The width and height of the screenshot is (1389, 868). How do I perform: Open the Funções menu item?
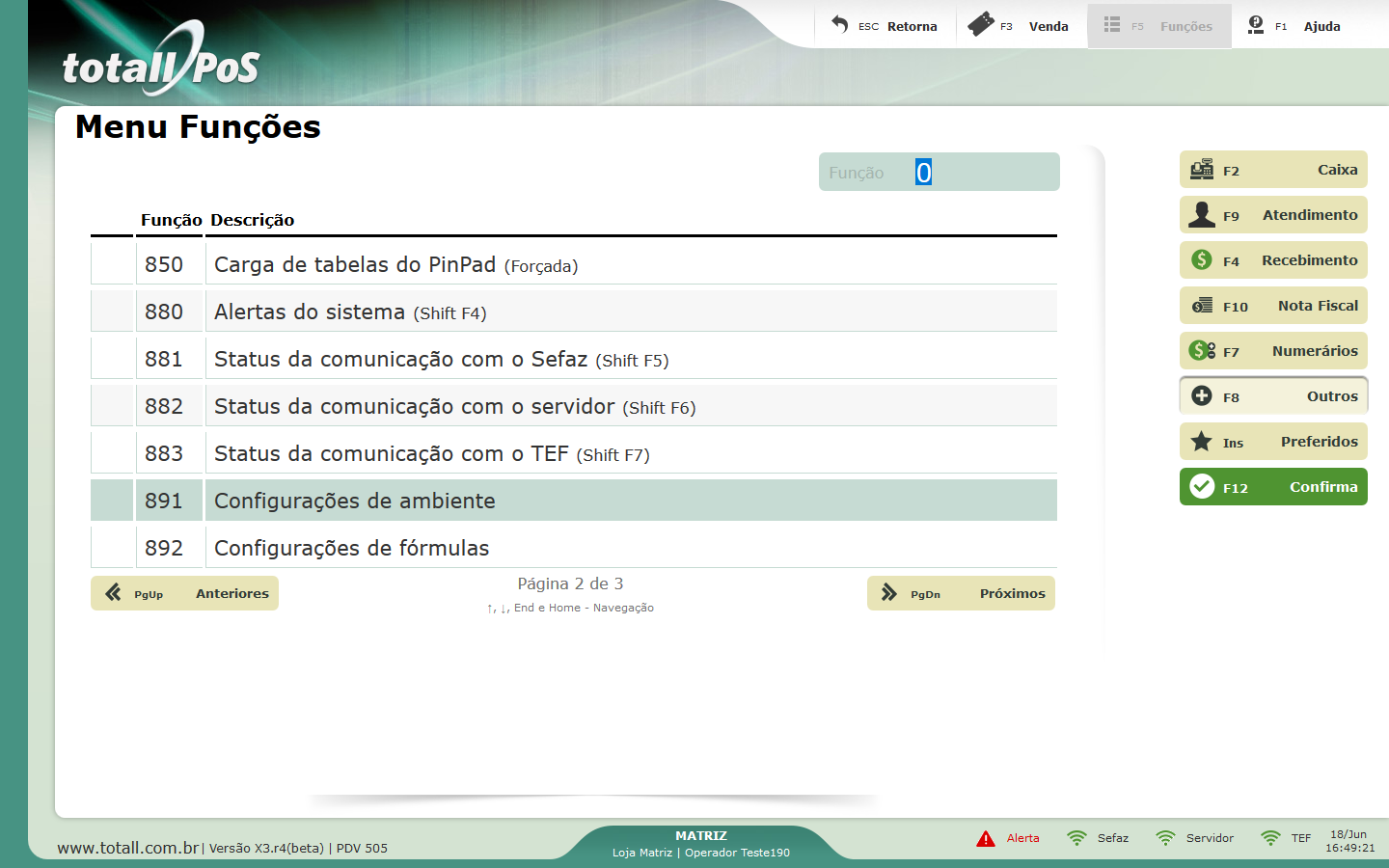click(1159, 26)
